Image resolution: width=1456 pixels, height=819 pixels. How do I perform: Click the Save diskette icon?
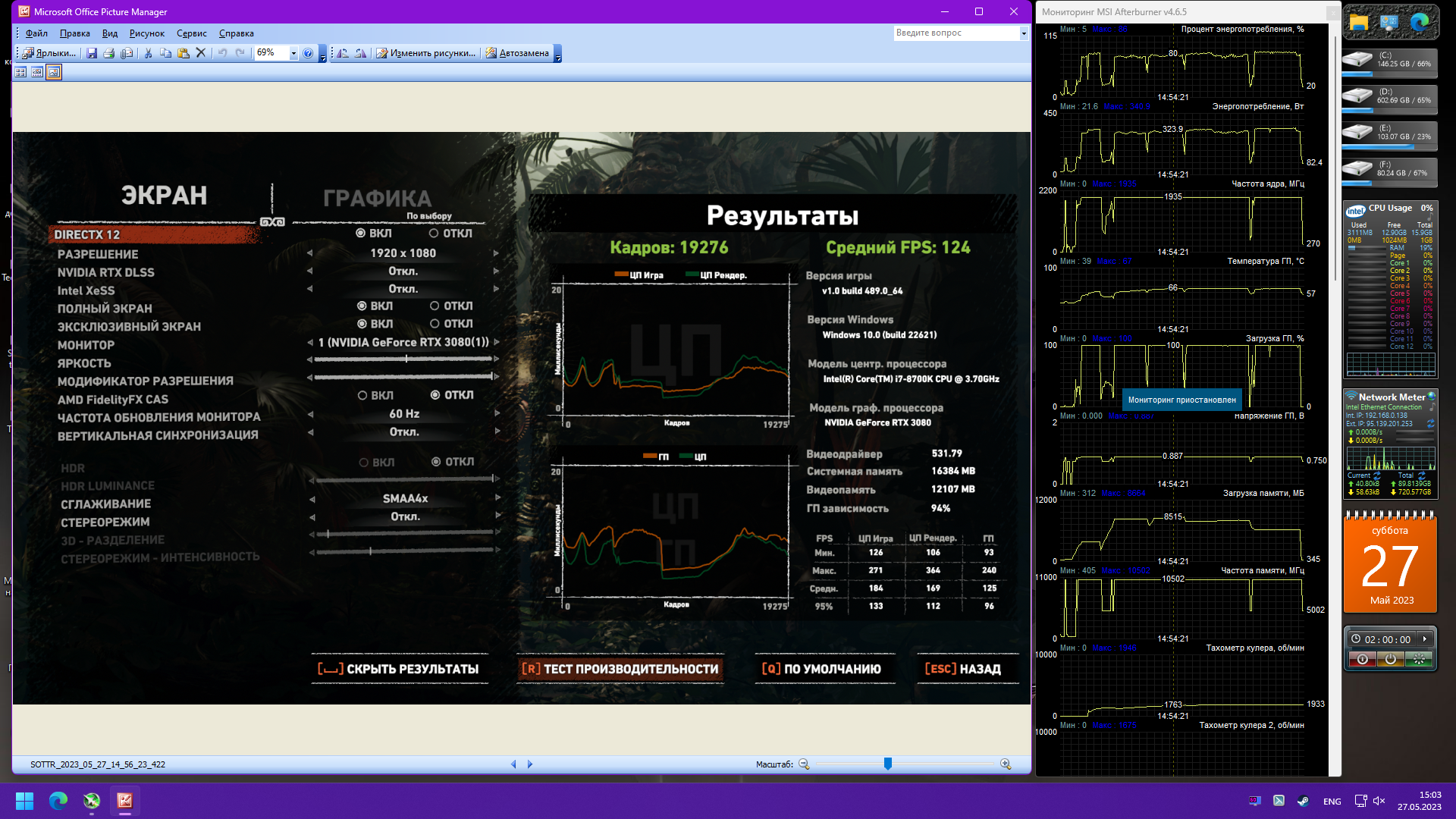coord(92,53)
